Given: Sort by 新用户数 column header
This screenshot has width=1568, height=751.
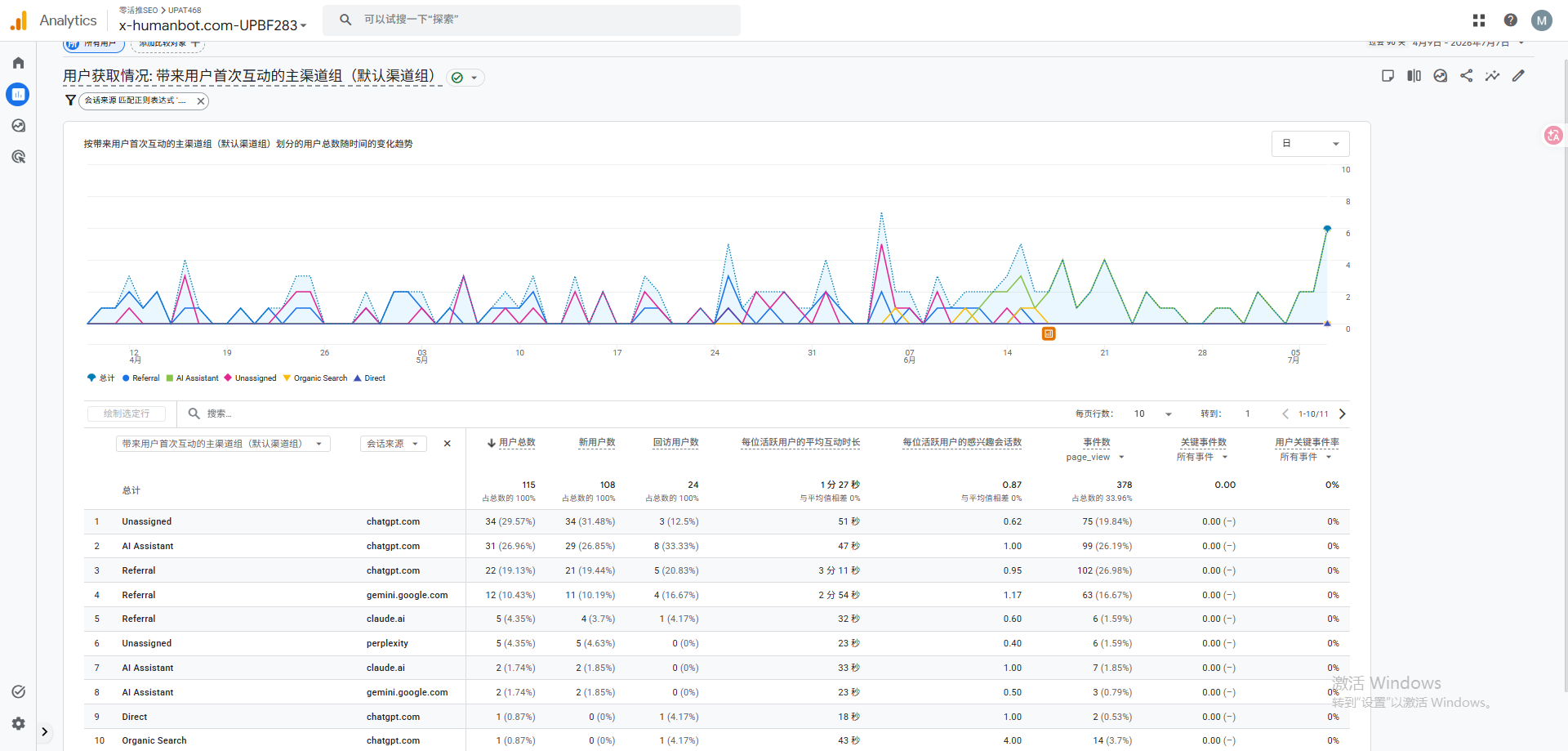Looking at the screenshot, I should coord(597,442).
